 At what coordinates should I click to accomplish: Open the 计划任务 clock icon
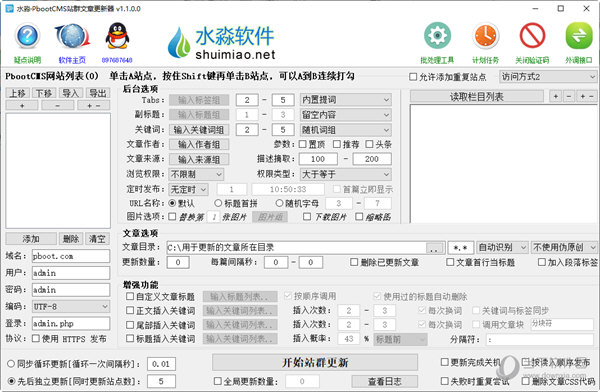[x=485, y=36]
